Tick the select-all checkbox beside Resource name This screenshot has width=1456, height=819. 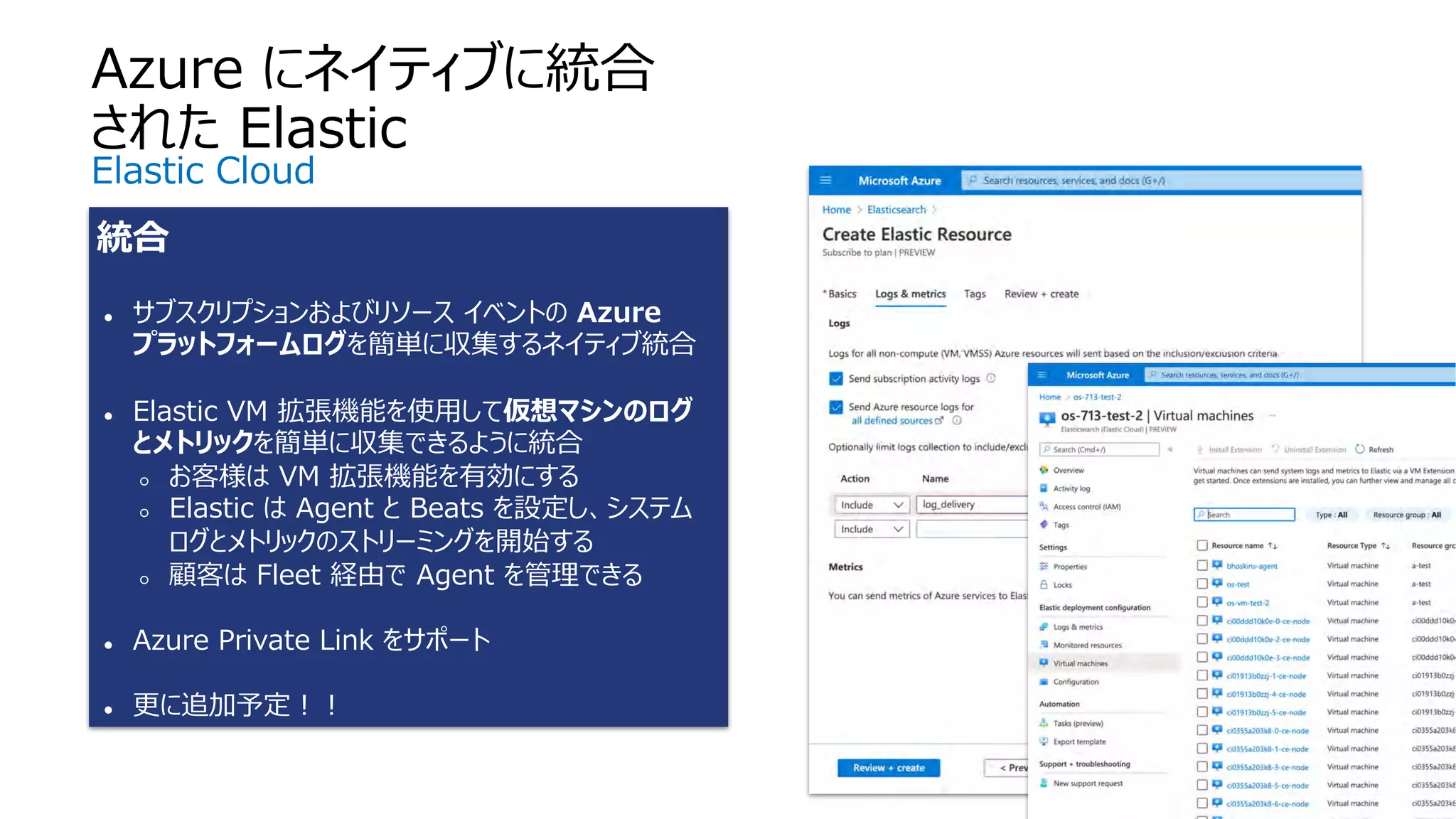point(1202,545)
